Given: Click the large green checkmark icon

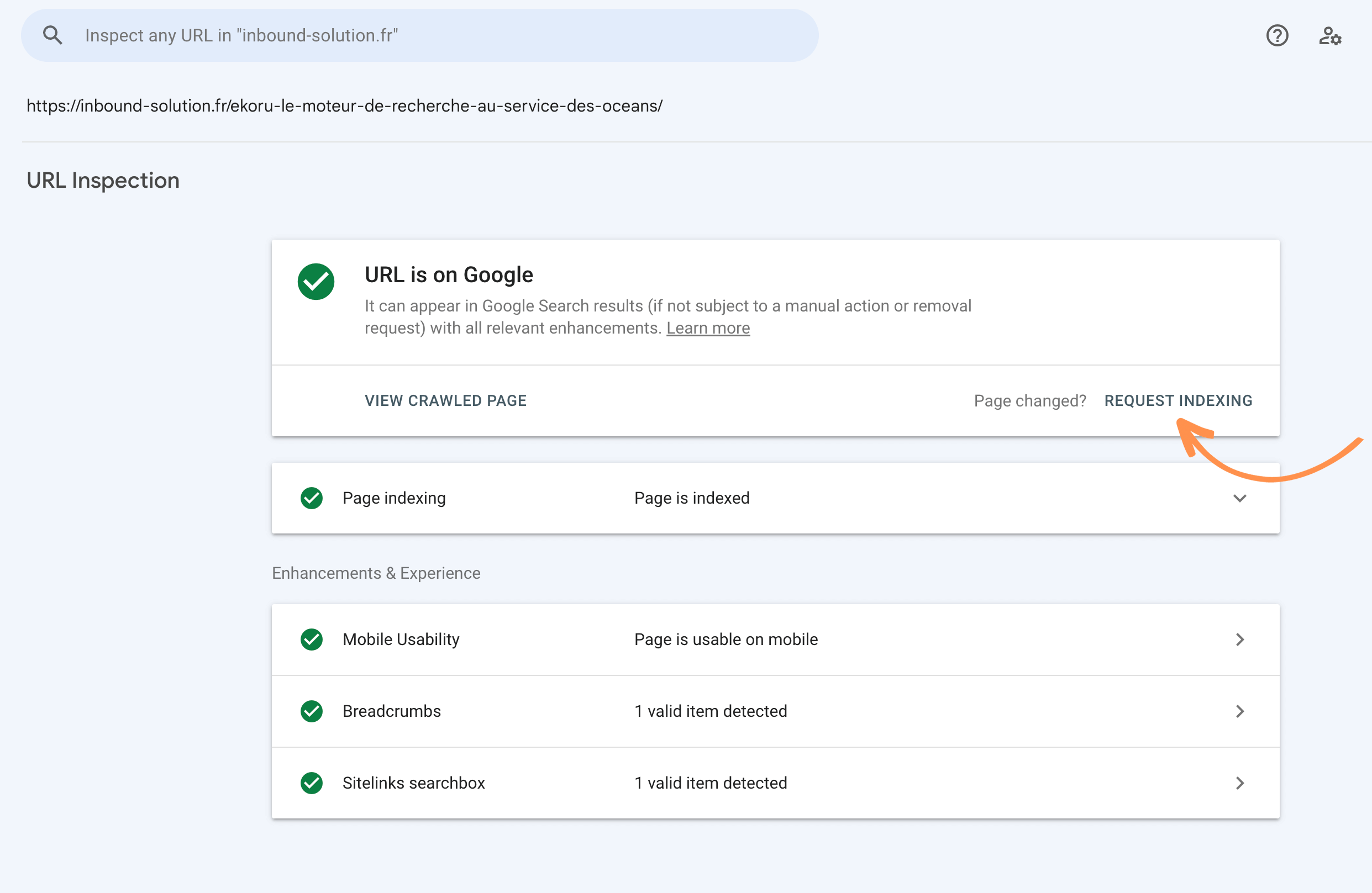Looking at the screenshot, I should point(316,282).
